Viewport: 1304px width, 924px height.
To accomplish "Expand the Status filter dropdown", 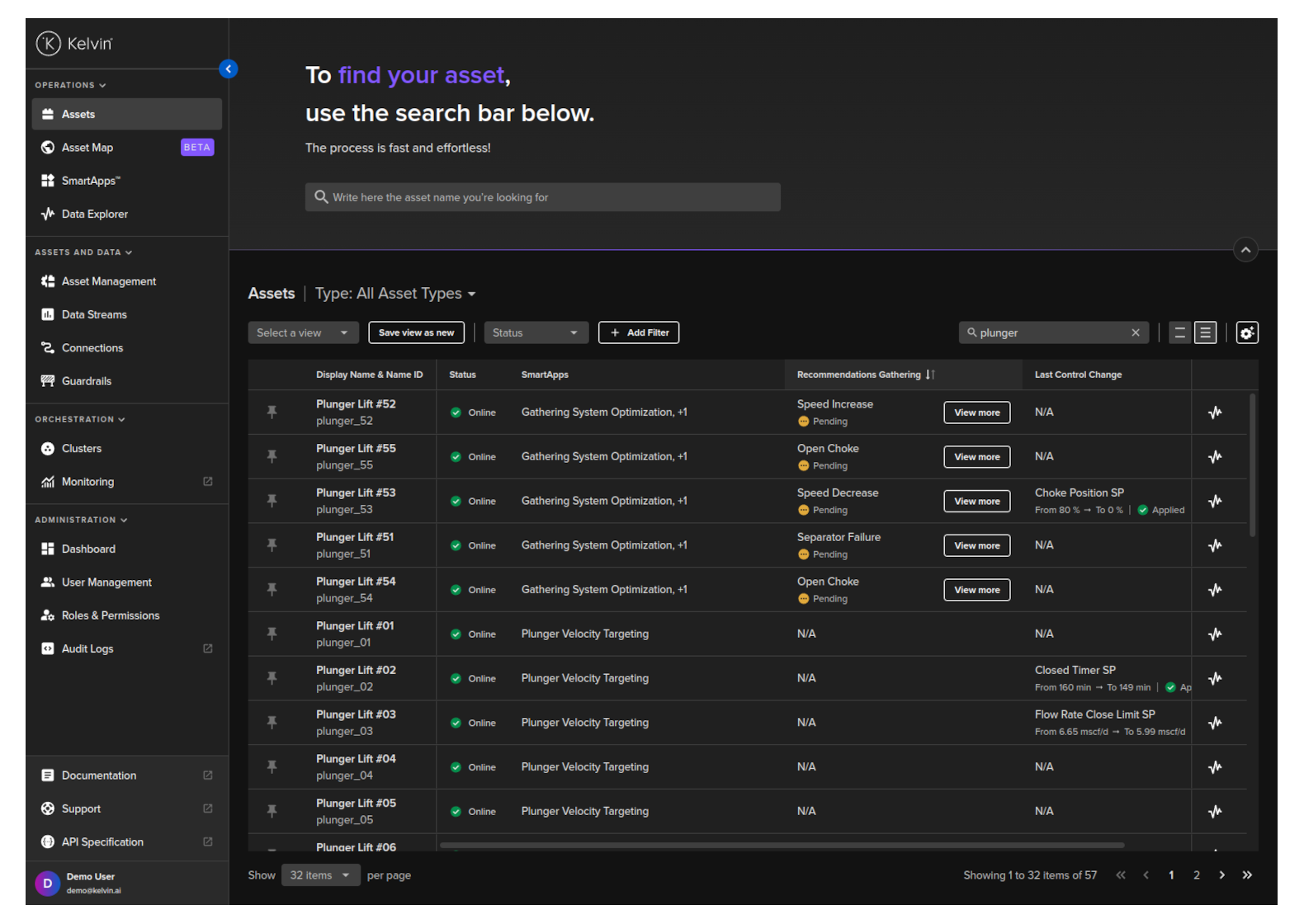I will (536, 332).
